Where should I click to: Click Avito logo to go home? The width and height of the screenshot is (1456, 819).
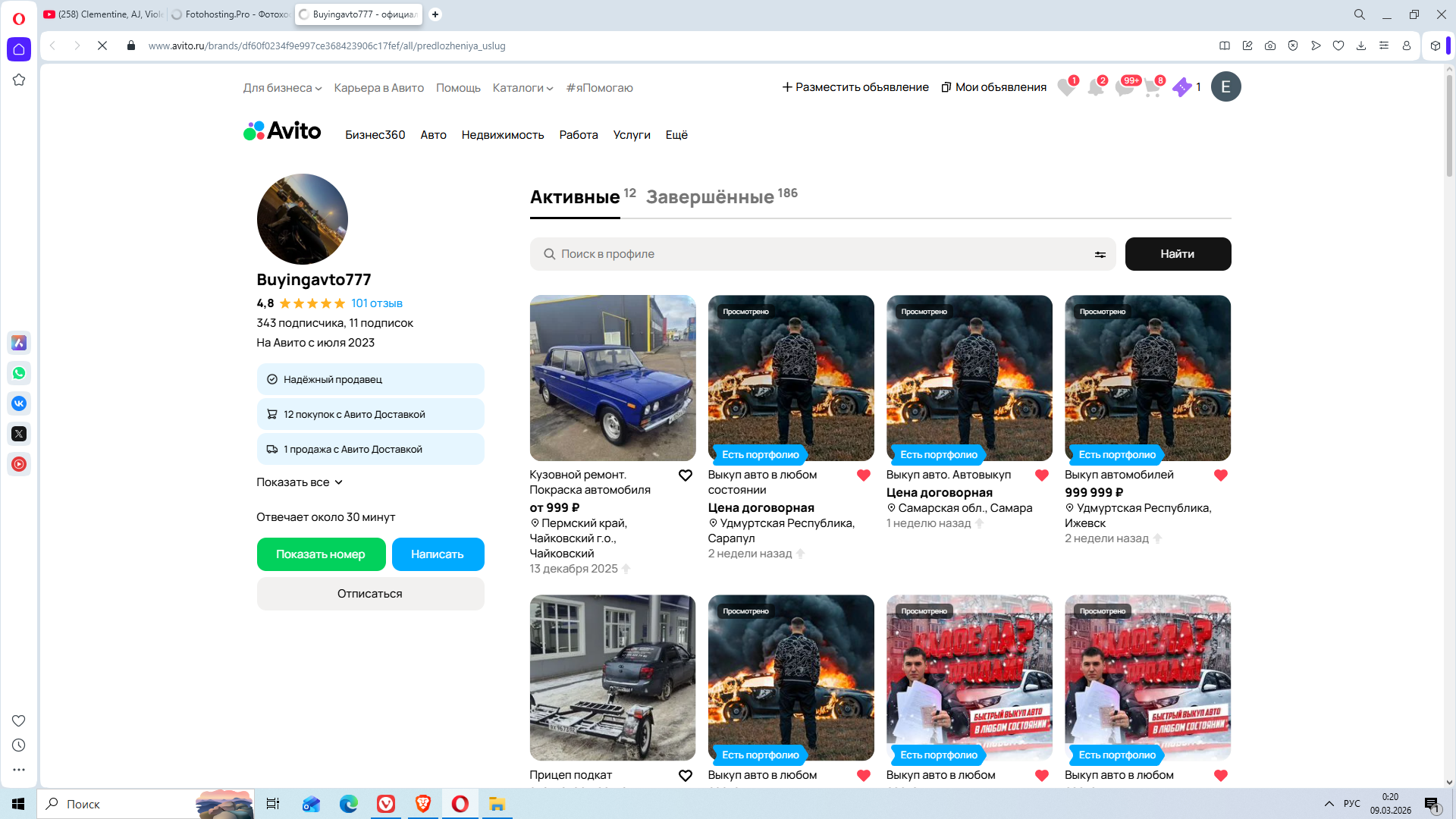(x=282, y=131)
